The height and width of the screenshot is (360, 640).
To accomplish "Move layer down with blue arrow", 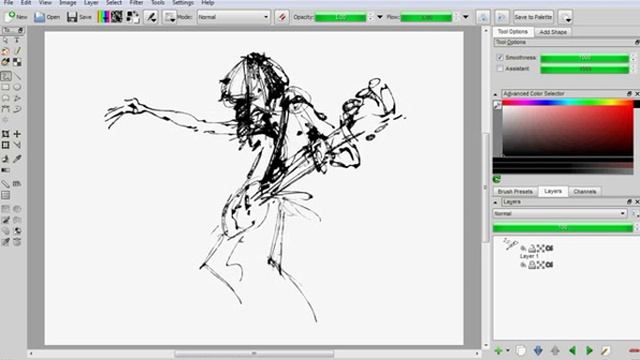I will coord(538,350).
